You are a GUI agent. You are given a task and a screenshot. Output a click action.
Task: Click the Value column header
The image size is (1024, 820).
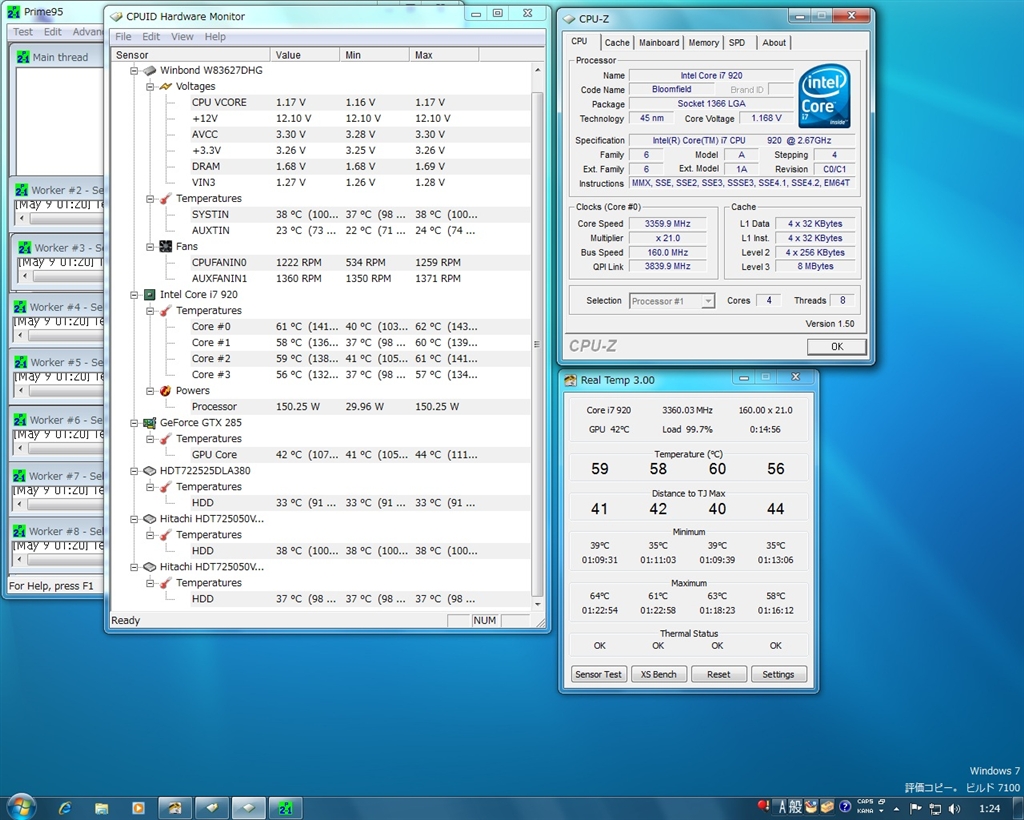pos(304,55)
